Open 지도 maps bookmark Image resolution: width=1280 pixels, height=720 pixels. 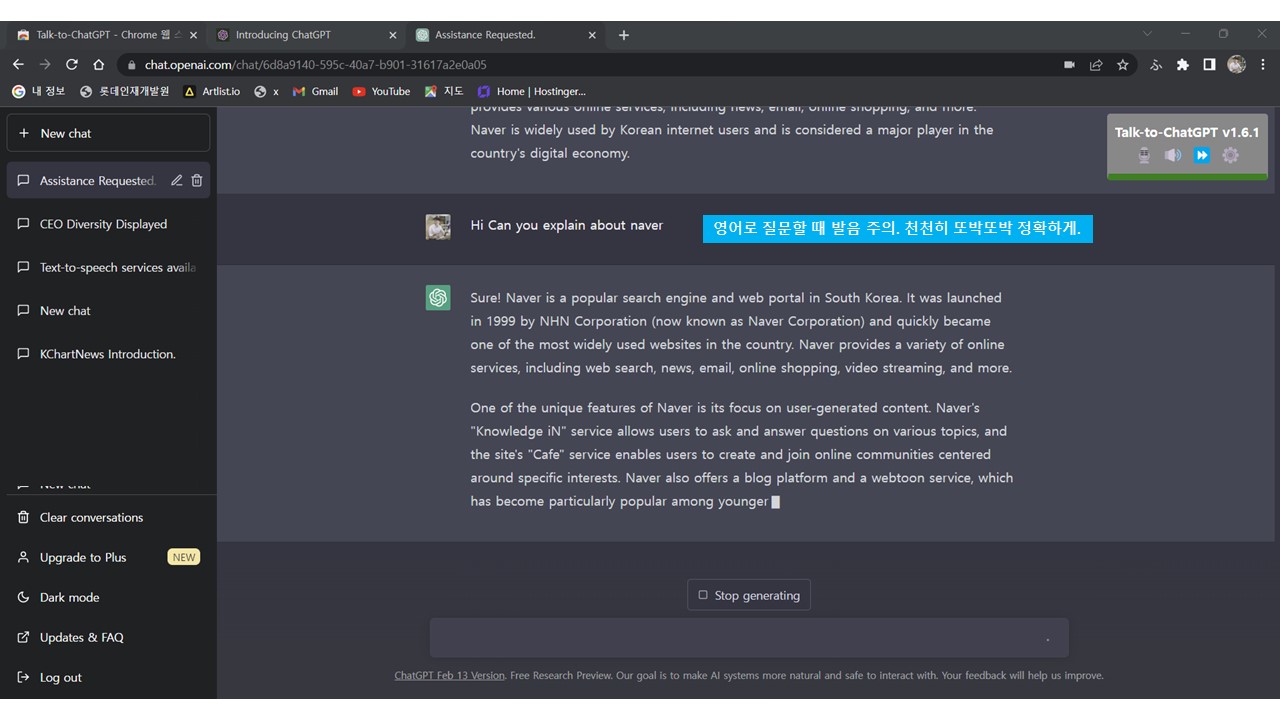(444, 91)
